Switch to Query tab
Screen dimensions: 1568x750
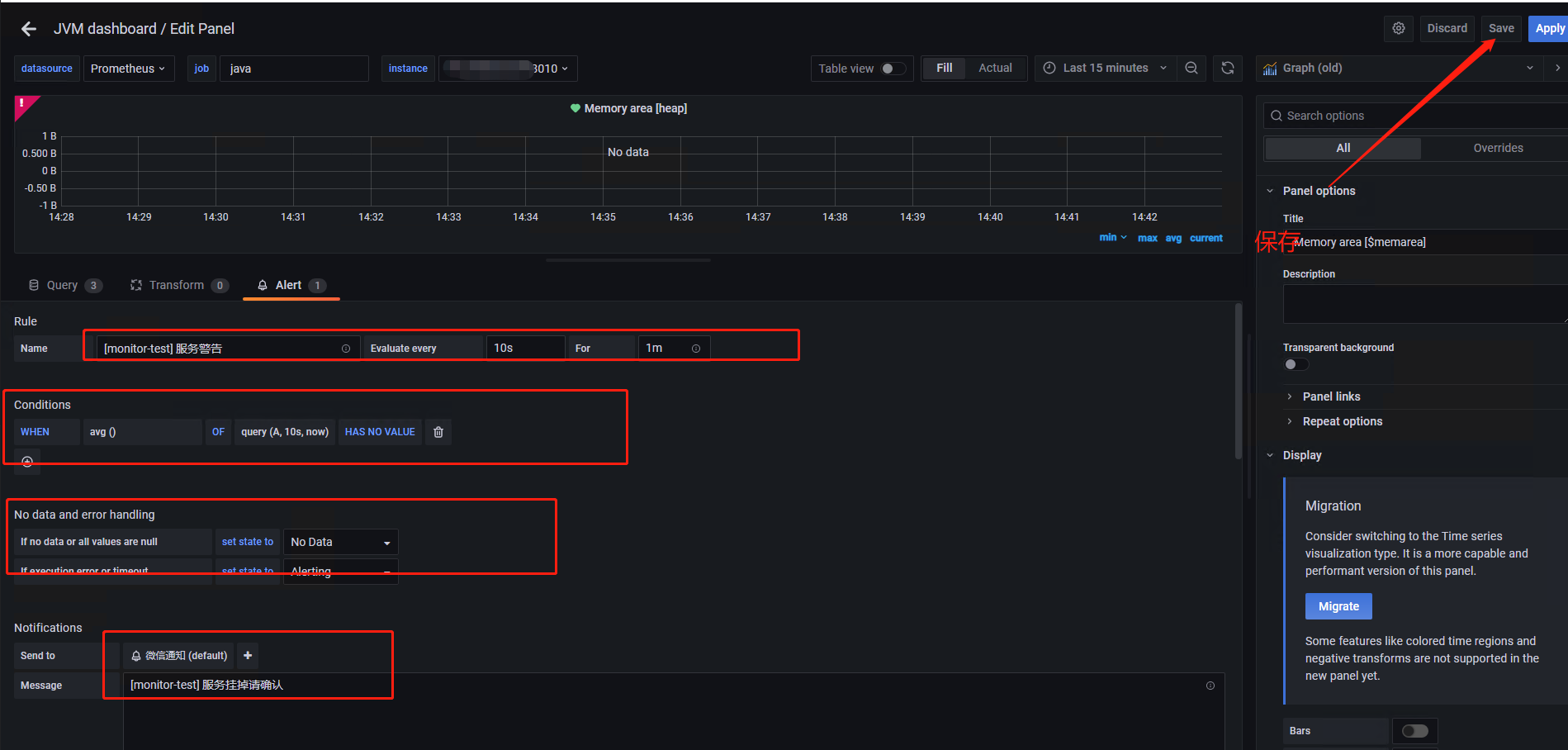coord(65,285)
